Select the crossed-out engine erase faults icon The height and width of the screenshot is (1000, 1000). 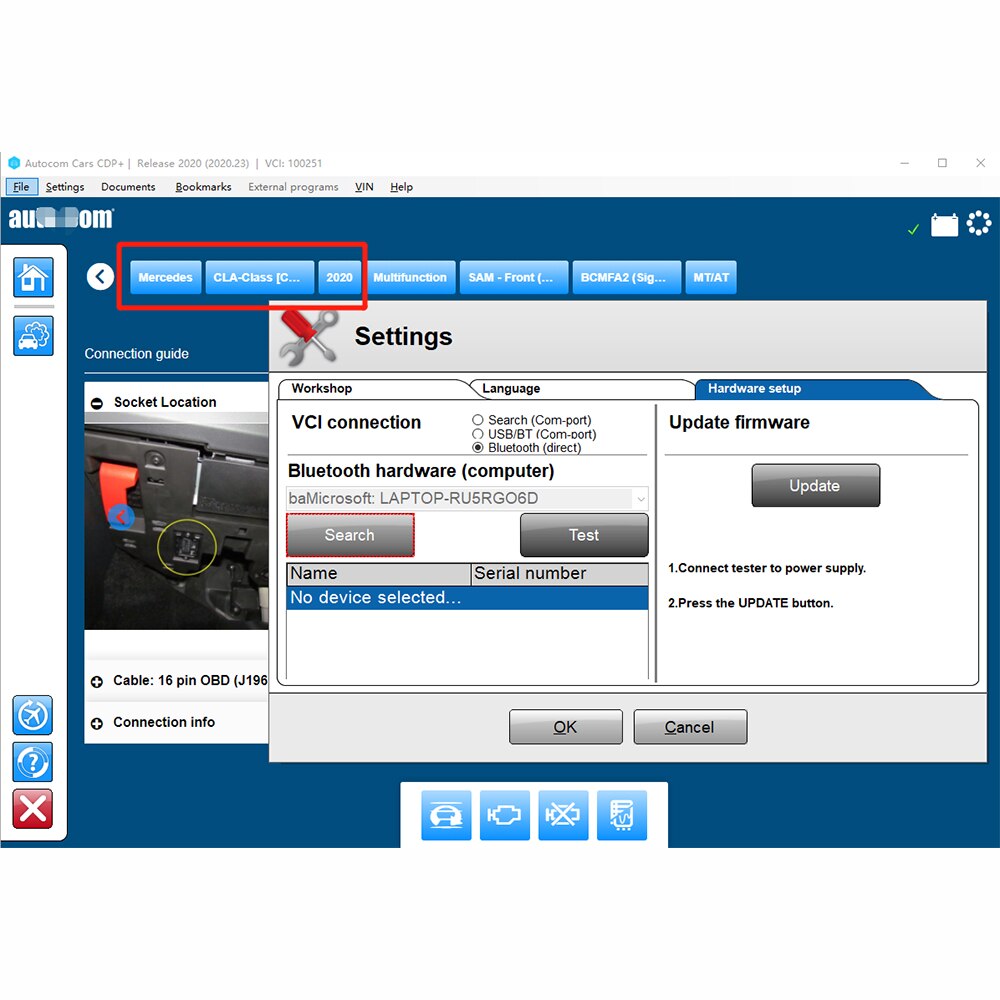(x=563, y=815)
